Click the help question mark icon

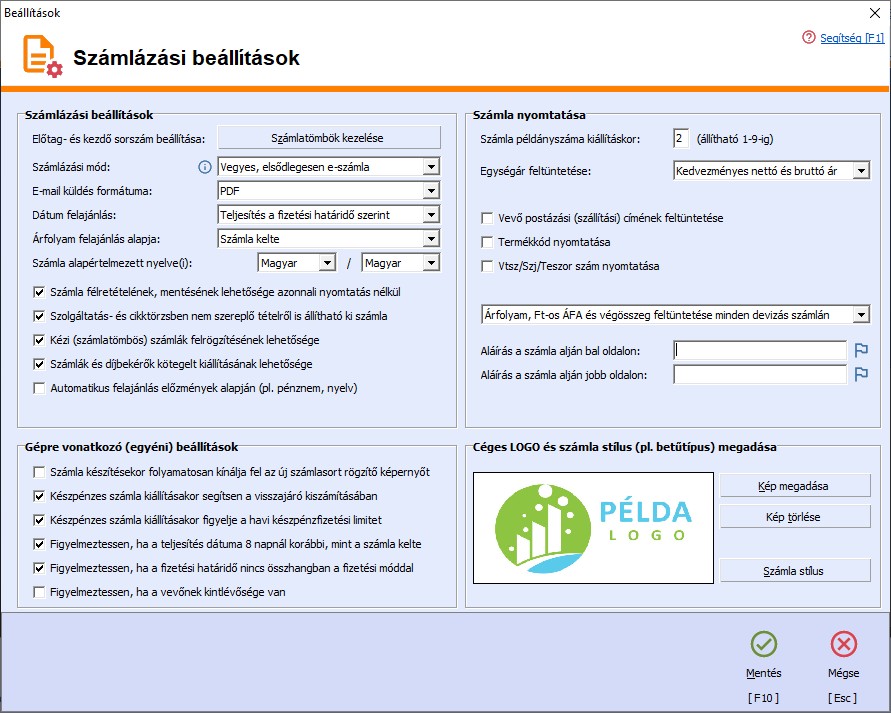[809, 37]
